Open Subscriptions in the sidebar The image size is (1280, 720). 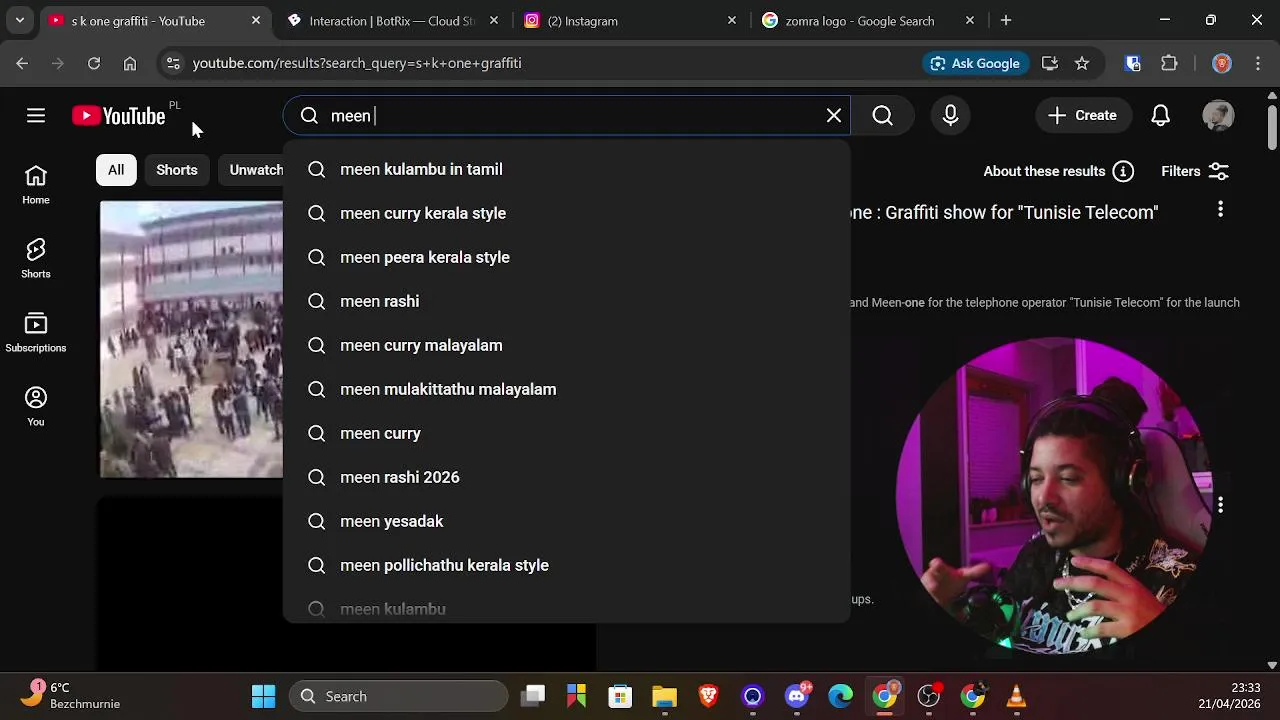[36, 333]
